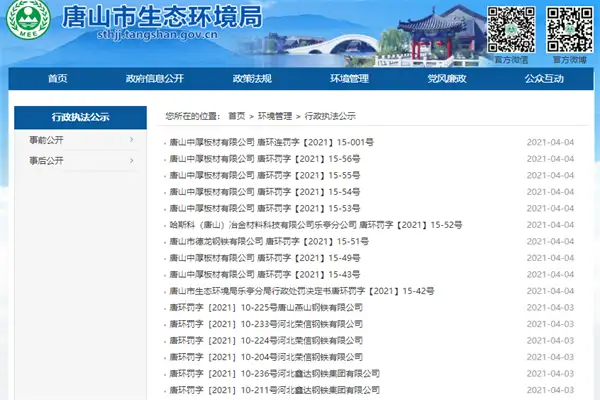600x400 pixels.
Task: Select the 公众互动 navigation item
Action: click(x=543, y=79)
